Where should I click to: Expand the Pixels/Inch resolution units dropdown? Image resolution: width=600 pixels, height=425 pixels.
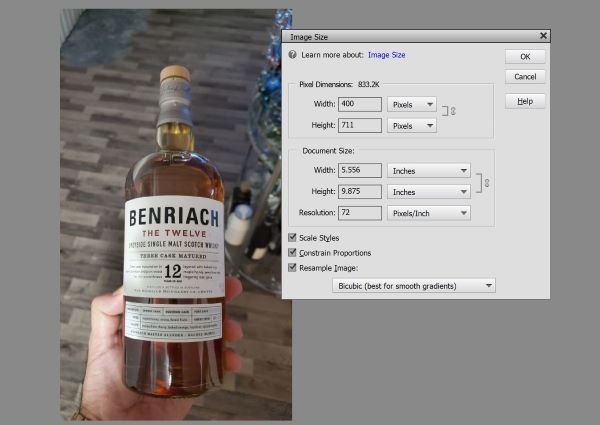[429, 213]
